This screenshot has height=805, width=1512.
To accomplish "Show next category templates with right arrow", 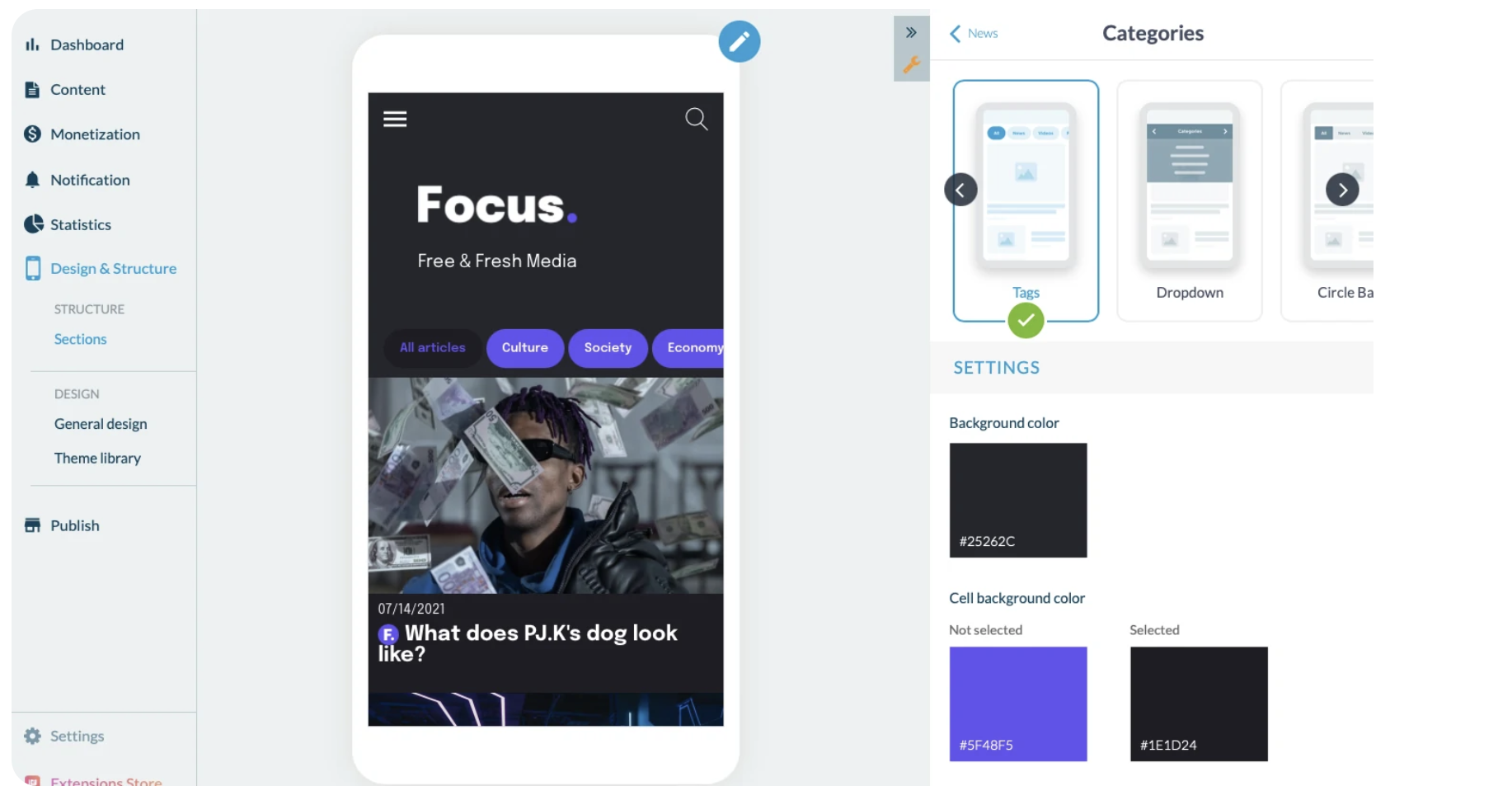I will pyautogui.click(x=1342, y=190).
